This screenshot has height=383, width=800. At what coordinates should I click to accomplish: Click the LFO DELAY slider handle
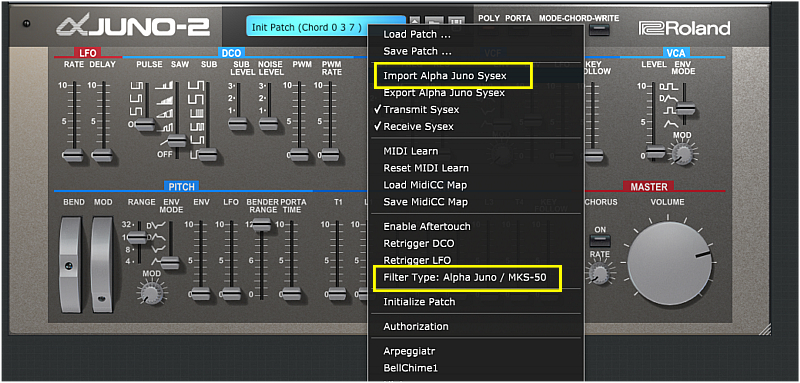[x=102, y=156]
